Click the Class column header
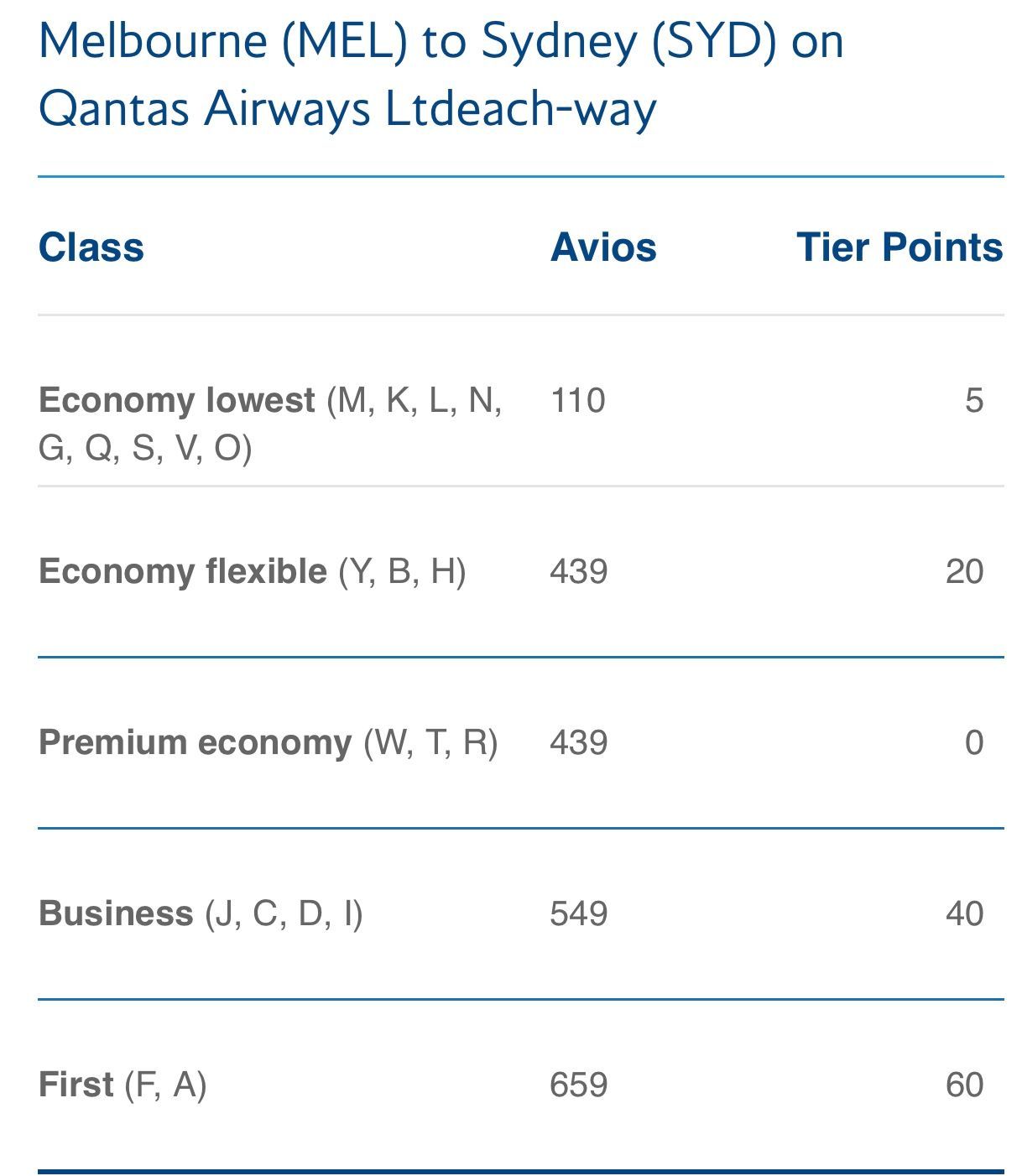 click(x=91, y=247)
